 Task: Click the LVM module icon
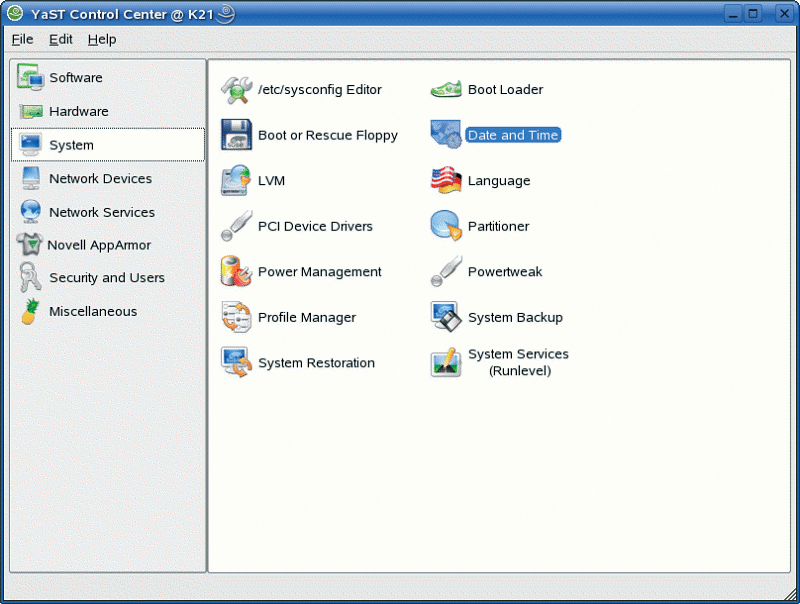pyautogui.click(x=236, y=180)
